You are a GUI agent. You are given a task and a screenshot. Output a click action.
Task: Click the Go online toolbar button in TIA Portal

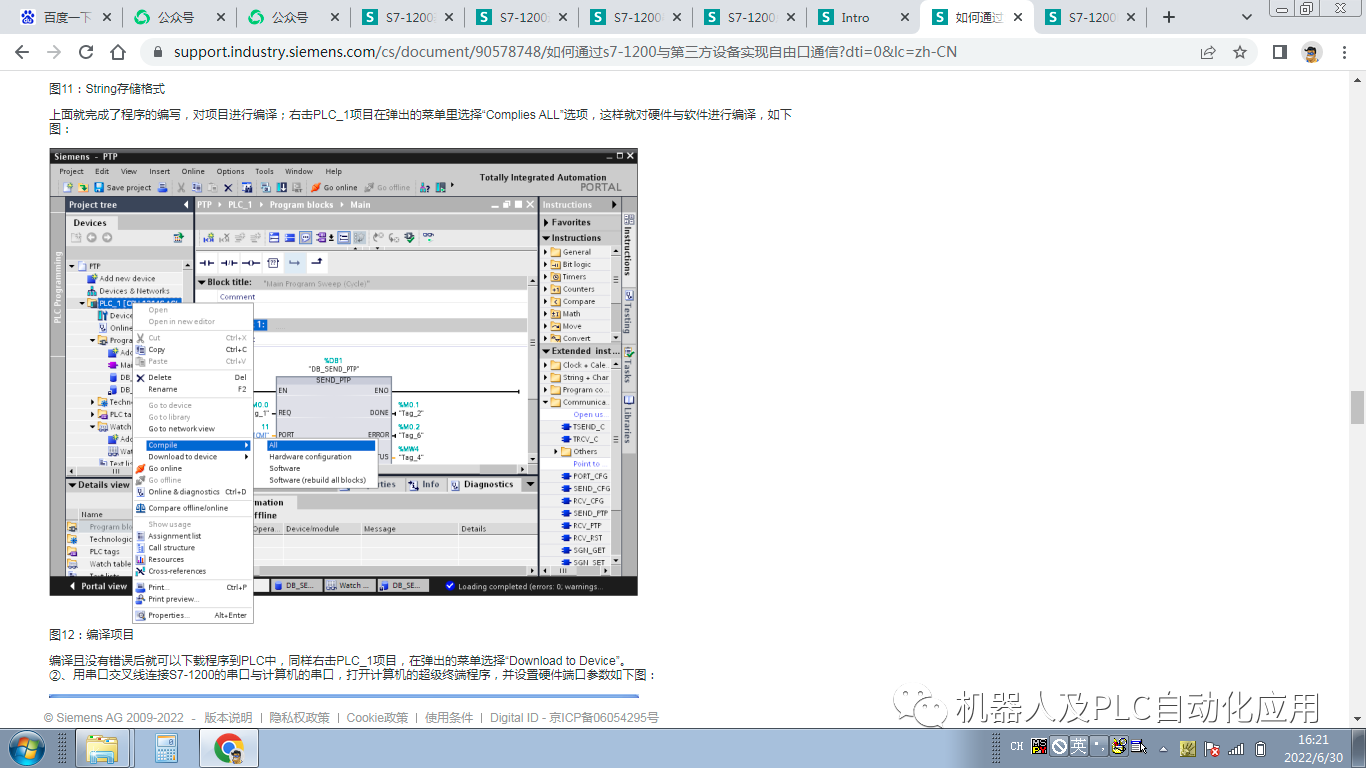click(334, 187)
